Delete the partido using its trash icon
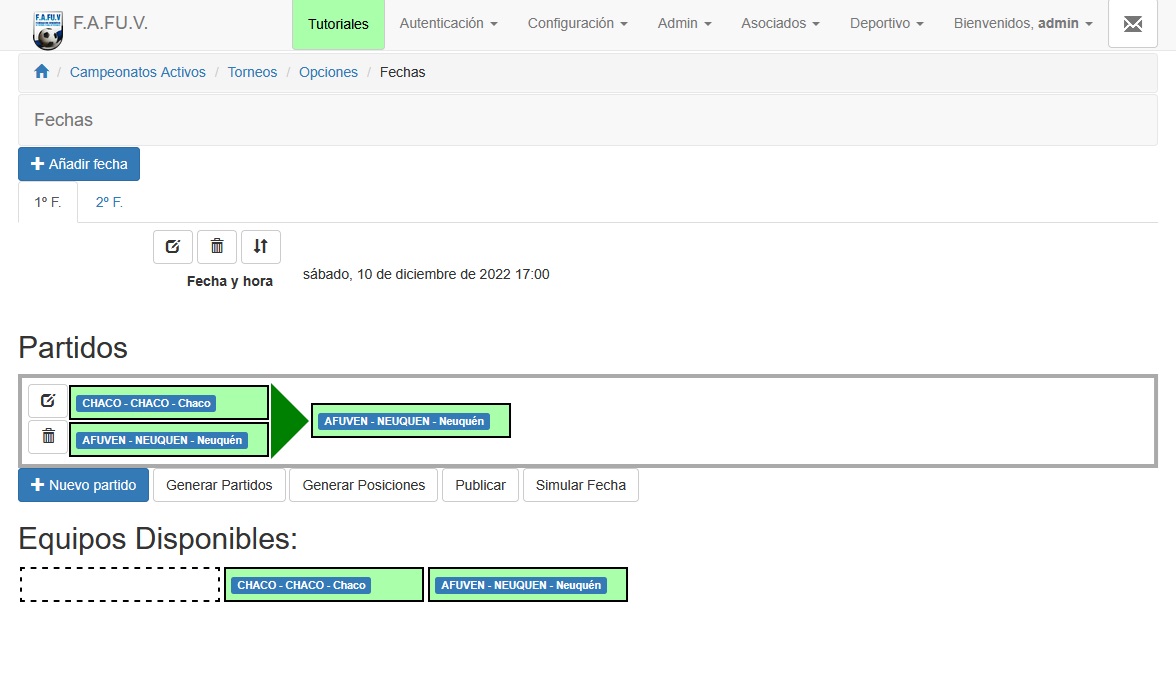This screenshot has width=1176, height=683. tap(46, 436)
